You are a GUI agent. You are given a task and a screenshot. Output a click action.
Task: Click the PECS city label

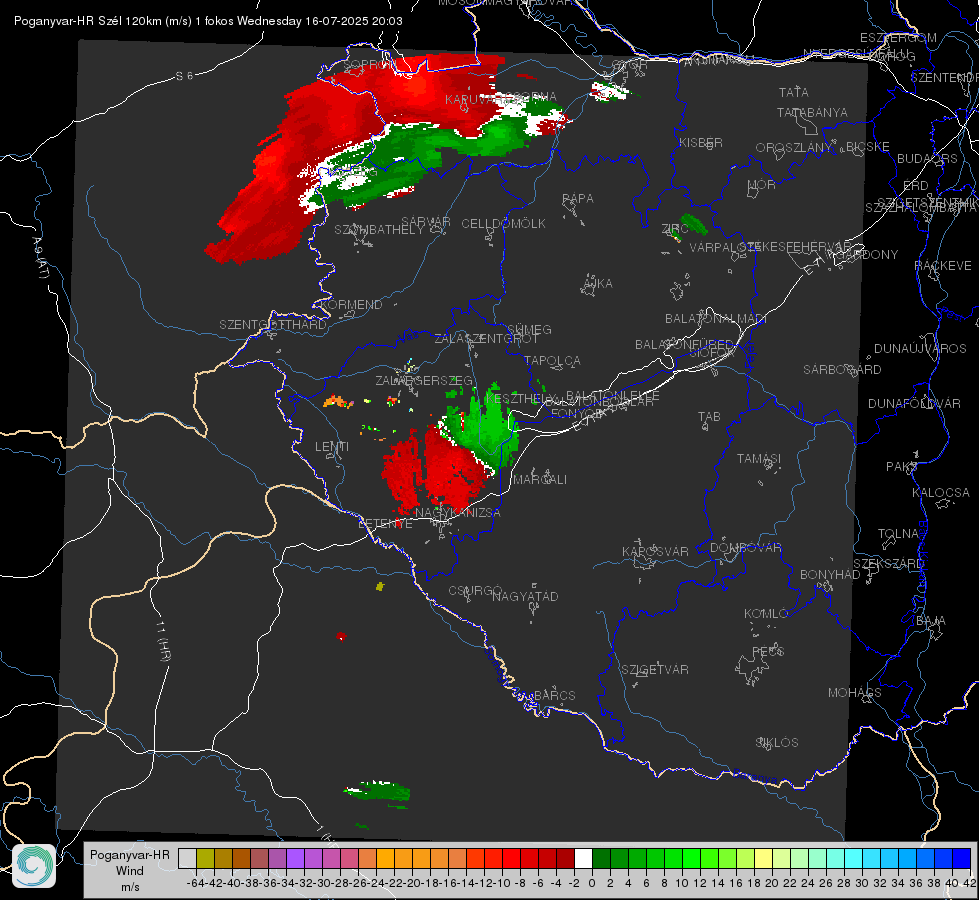[x=768, y=651]
